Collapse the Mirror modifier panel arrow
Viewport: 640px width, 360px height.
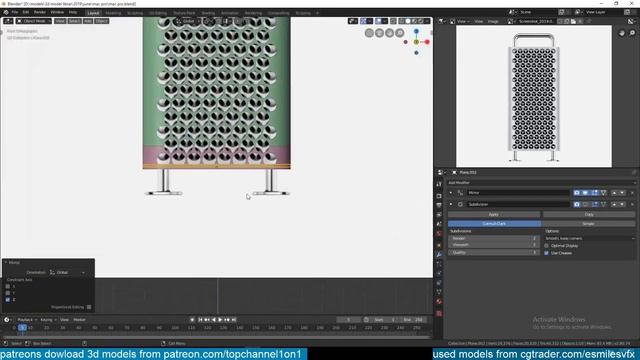point(451,193)
